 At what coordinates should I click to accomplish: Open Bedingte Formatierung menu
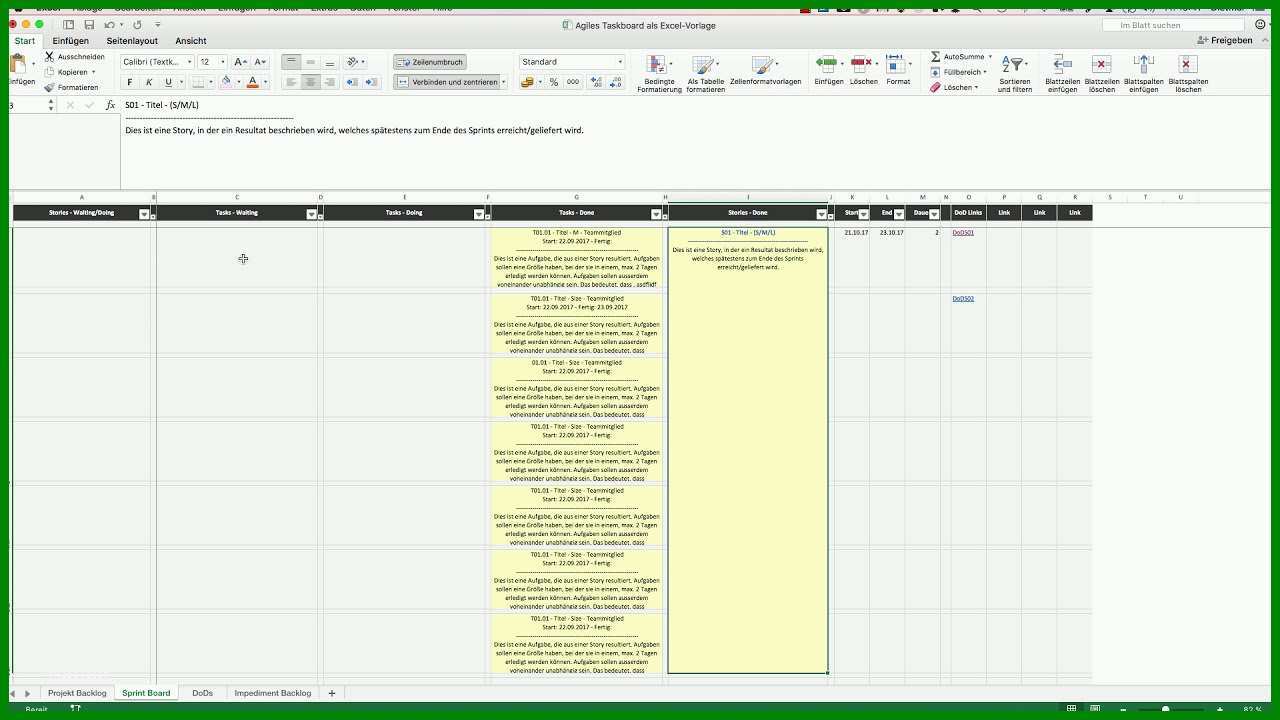659,74
